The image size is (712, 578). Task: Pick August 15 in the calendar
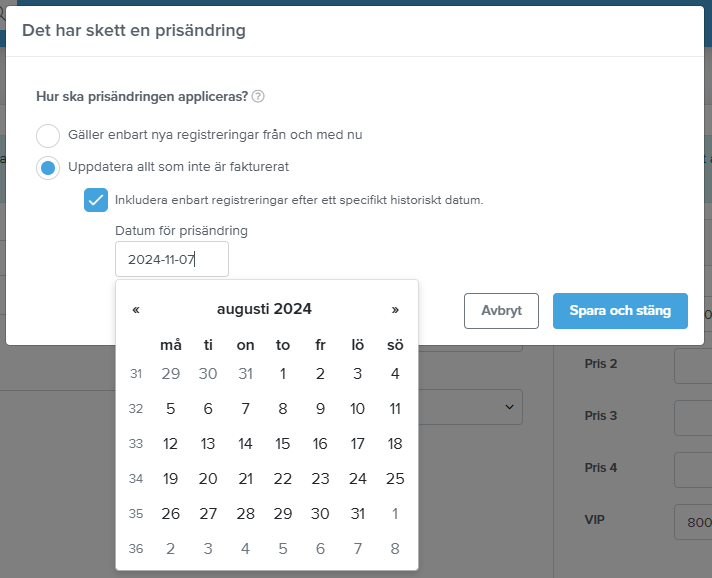click(x=282, y=444)
